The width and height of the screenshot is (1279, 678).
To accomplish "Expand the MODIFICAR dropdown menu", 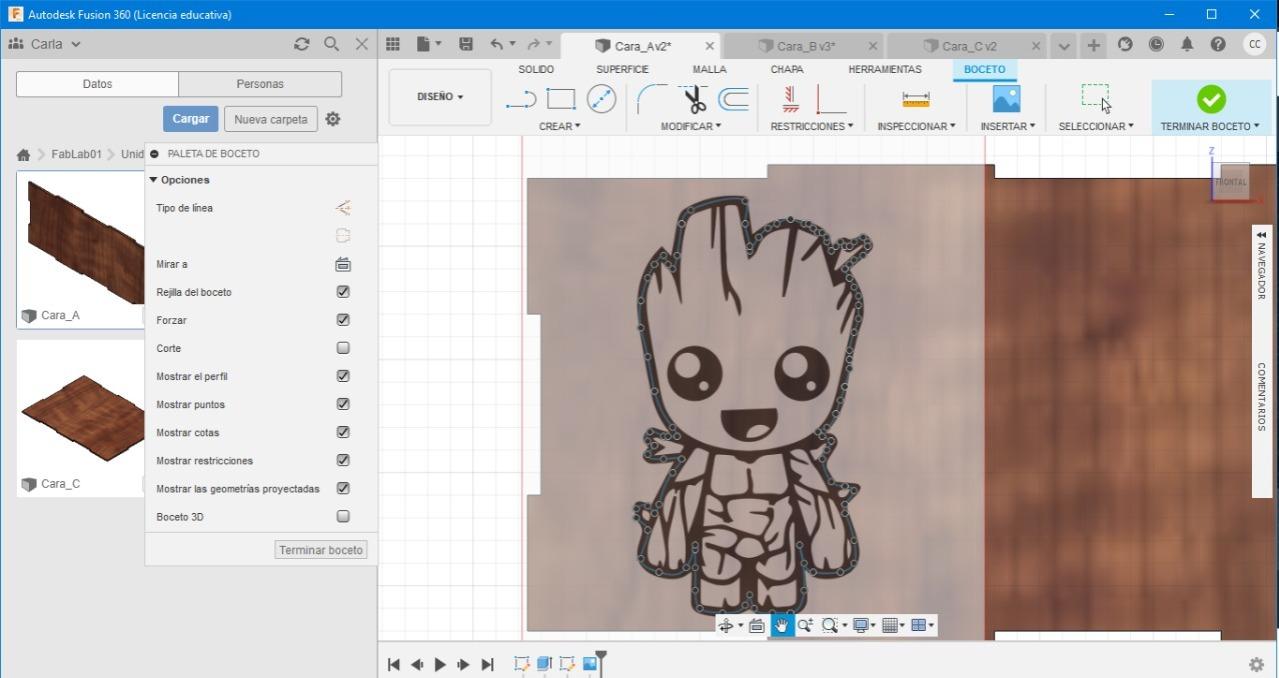I will click(690, 126).
